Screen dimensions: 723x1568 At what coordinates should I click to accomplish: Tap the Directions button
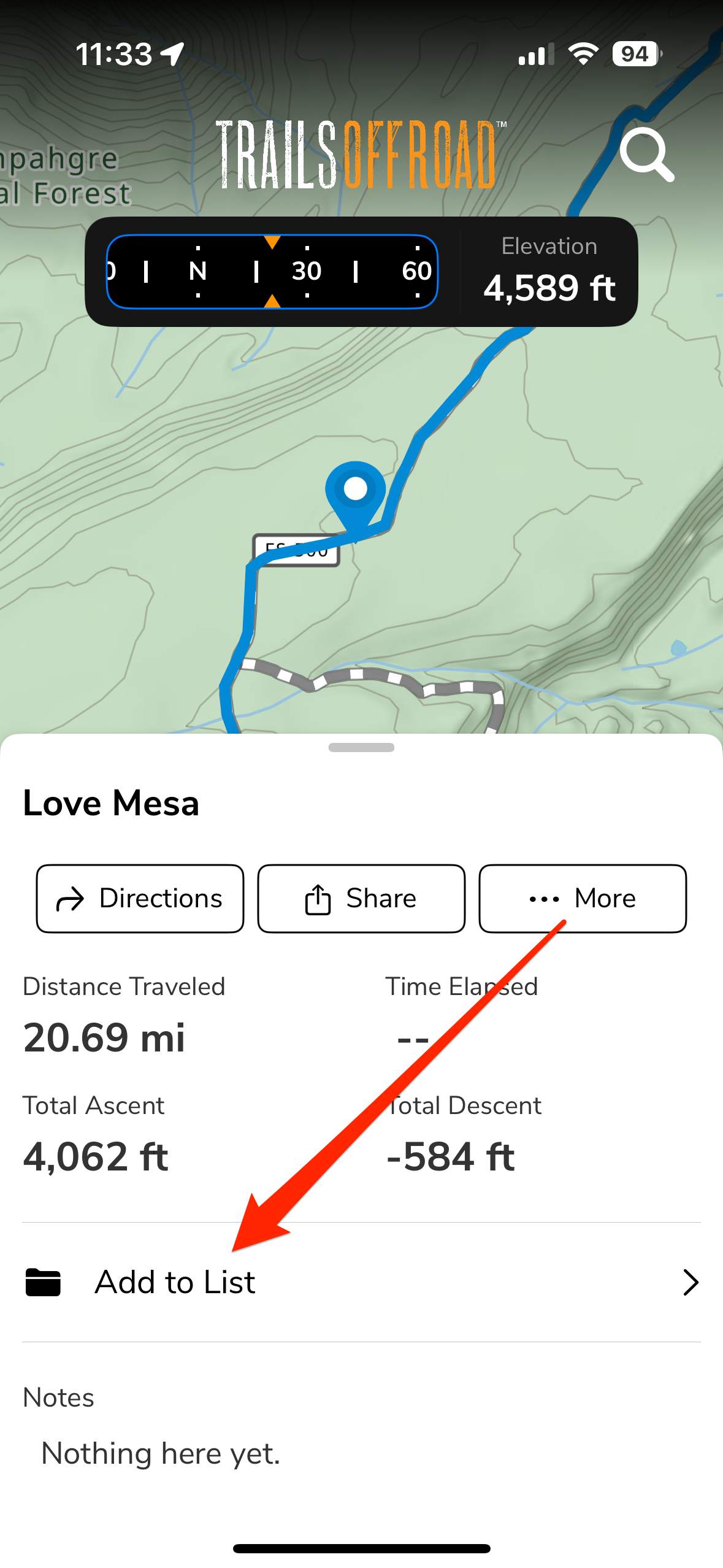coord(140,899)
